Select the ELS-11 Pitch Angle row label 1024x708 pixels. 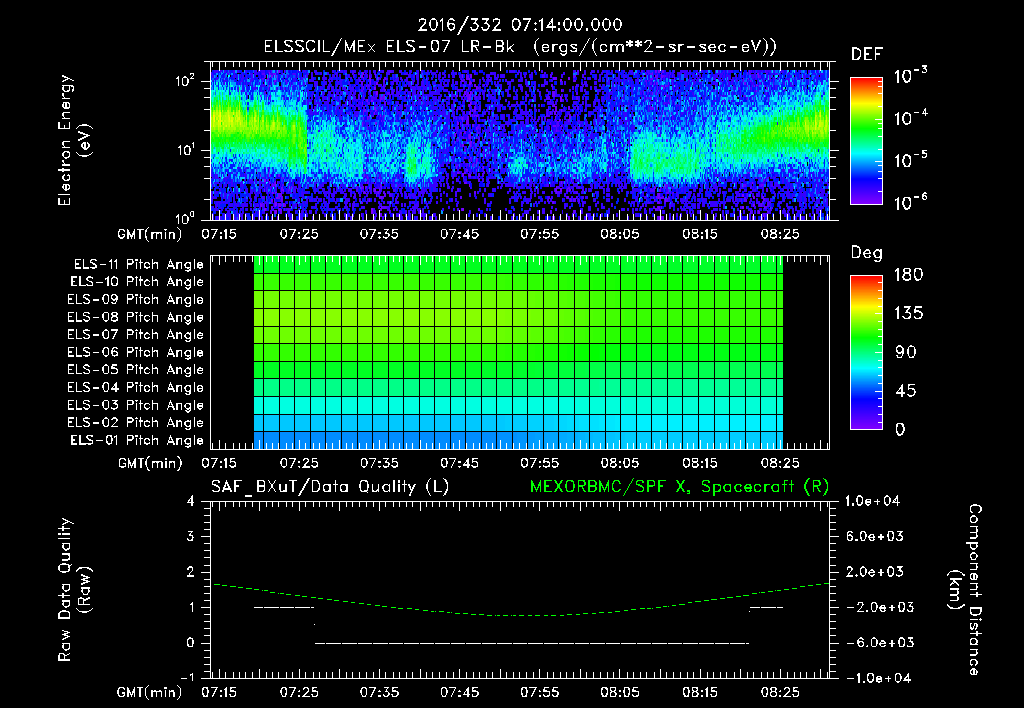[x=138, y=265]
